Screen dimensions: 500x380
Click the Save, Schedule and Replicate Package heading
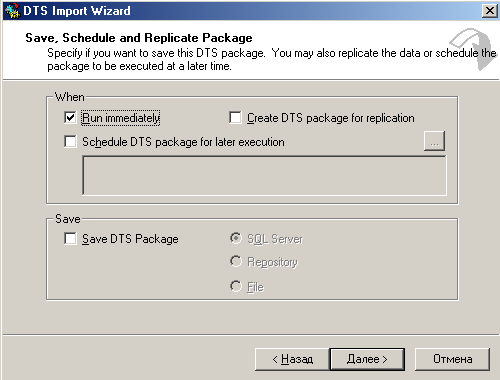point(139,38)
